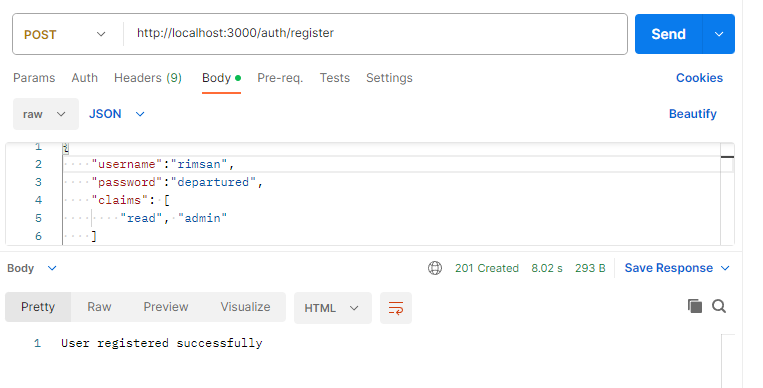Viewport: 763px width, 388px height.
Task: Open the Cookies link
Action: (699, 78)
